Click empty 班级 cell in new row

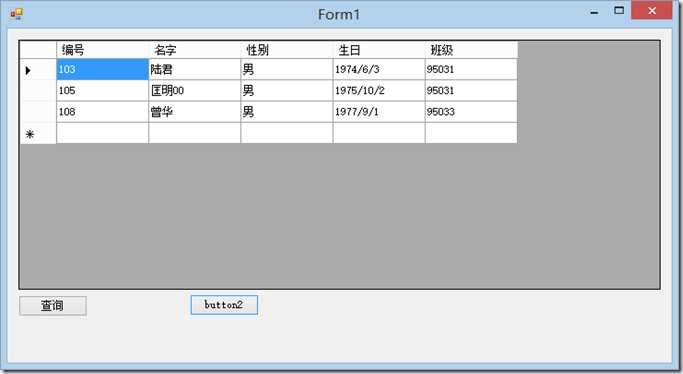(x=471, y=133)
